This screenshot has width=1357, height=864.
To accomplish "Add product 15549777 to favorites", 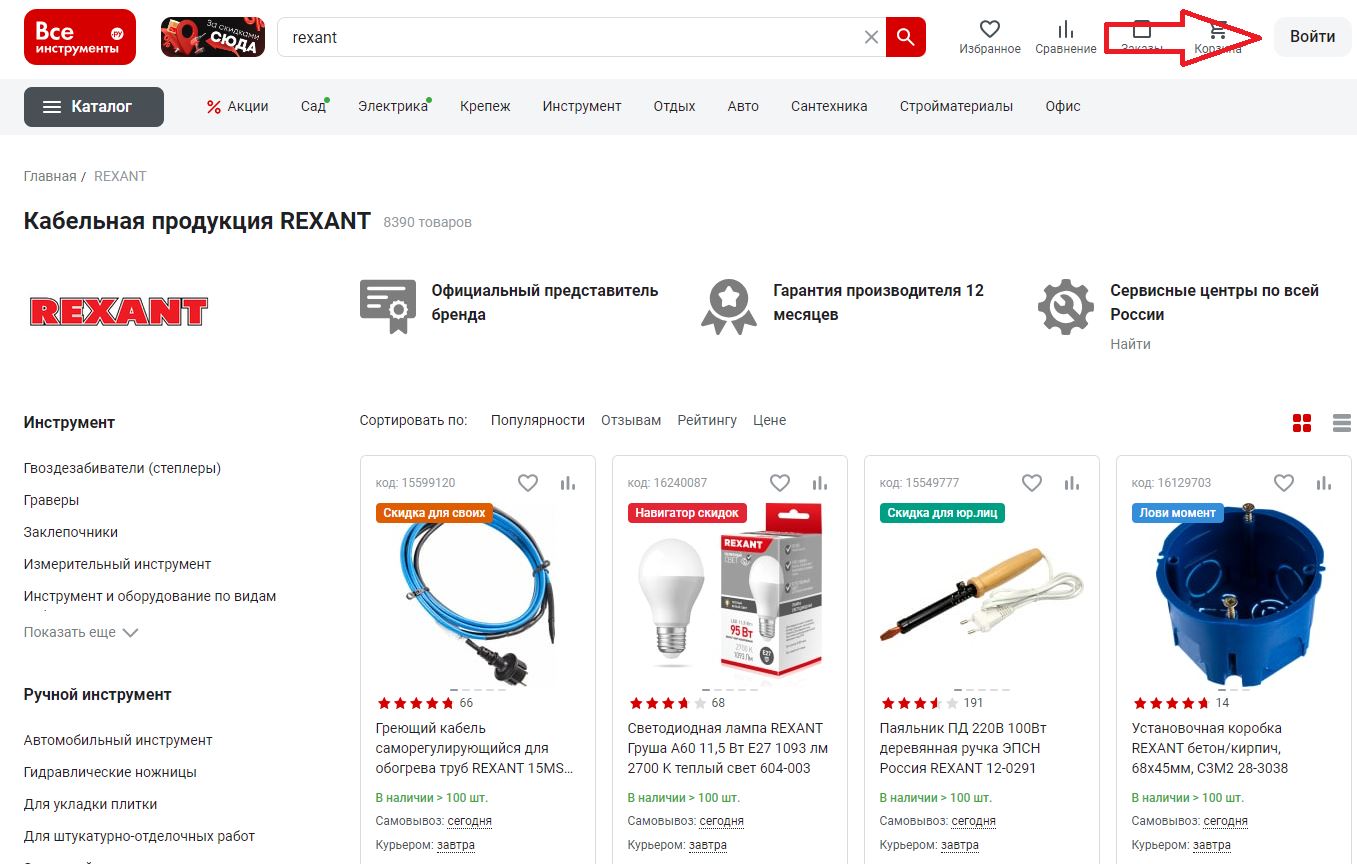I will (x=1032, y=483).
